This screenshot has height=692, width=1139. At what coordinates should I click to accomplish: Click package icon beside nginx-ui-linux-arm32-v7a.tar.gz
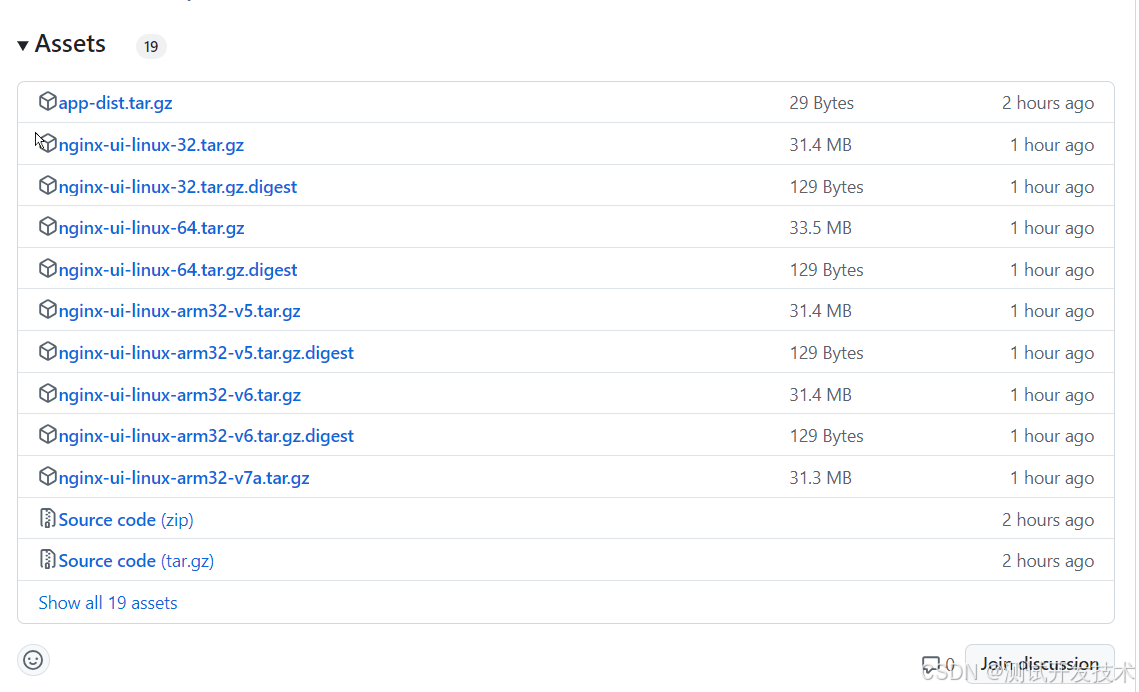pos(47,477)
